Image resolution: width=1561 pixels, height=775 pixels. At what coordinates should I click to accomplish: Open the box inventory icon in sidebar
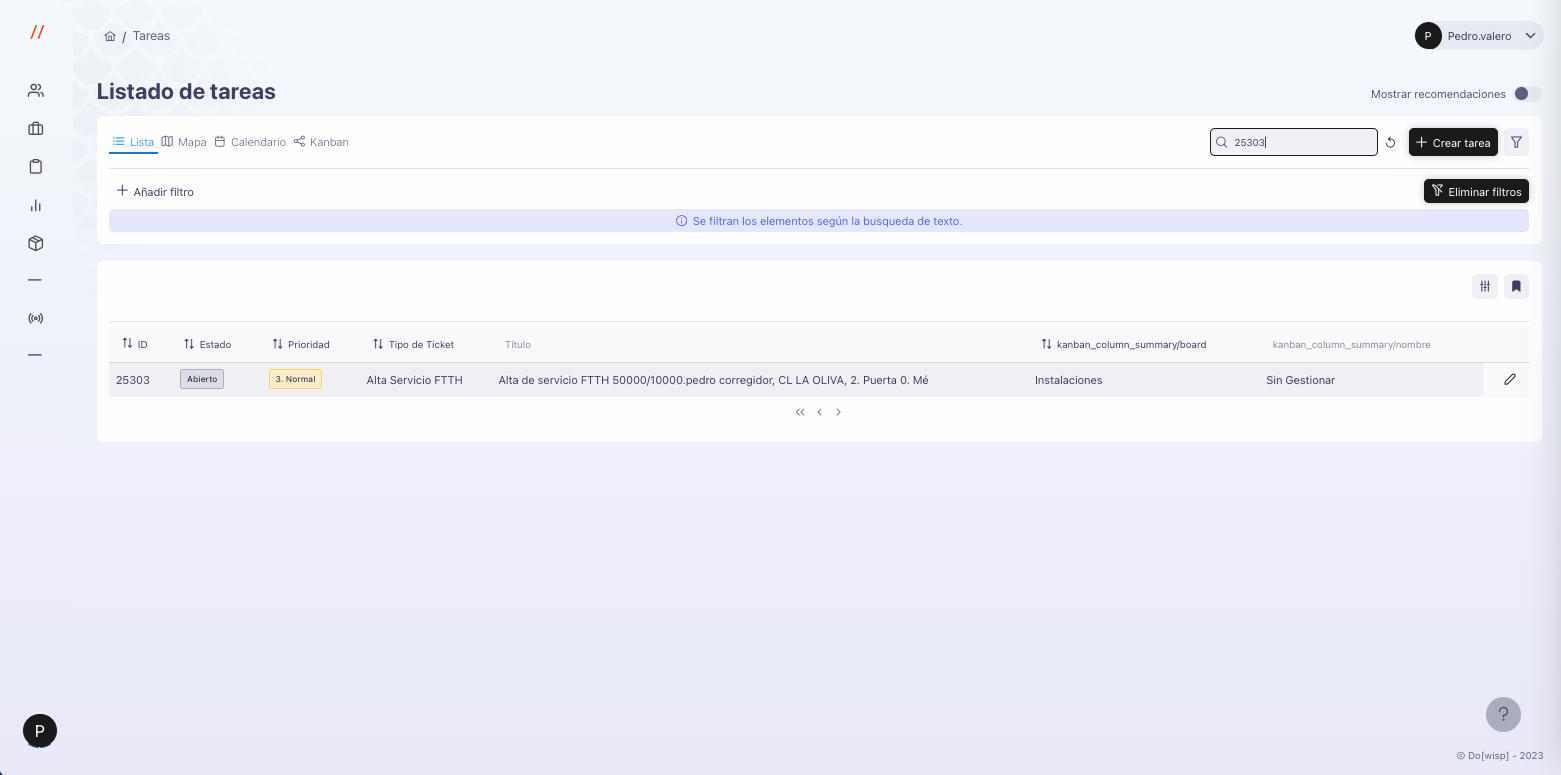pyautogui.click(x=36, y=243)
